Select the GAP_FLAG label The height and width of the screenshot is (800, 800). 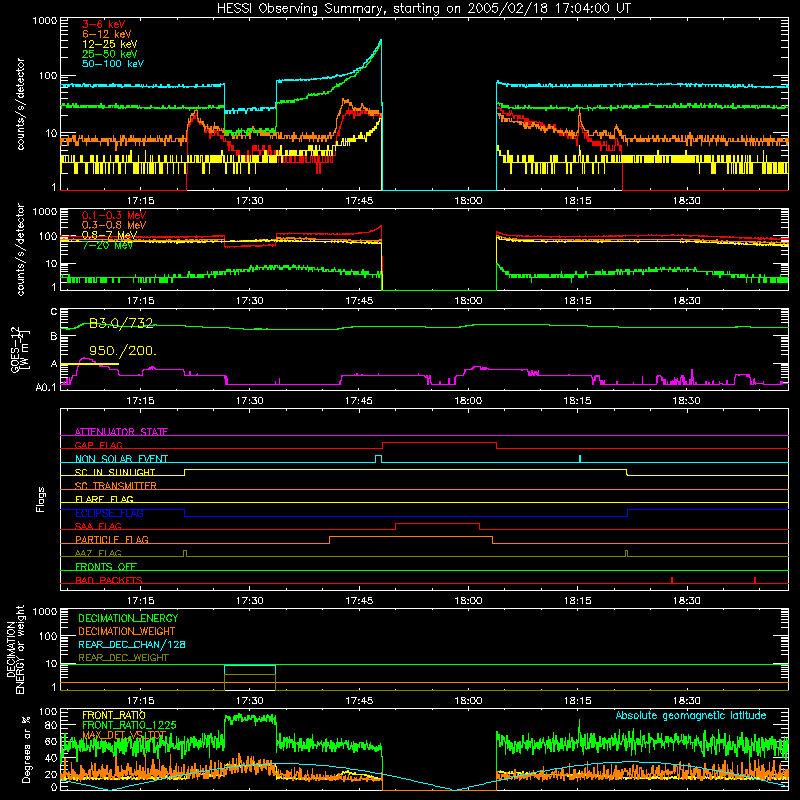(98, 445)
